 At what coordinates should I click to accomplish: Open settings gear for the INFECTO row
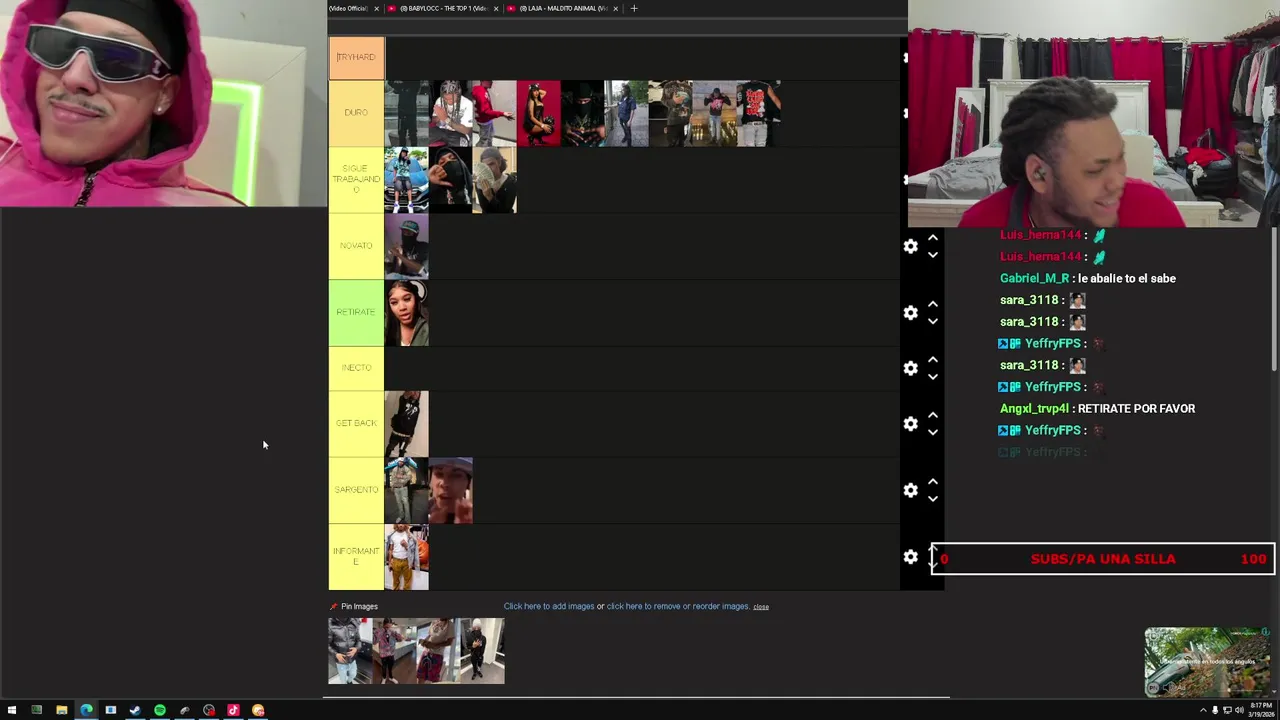click(x=910, y=368)
